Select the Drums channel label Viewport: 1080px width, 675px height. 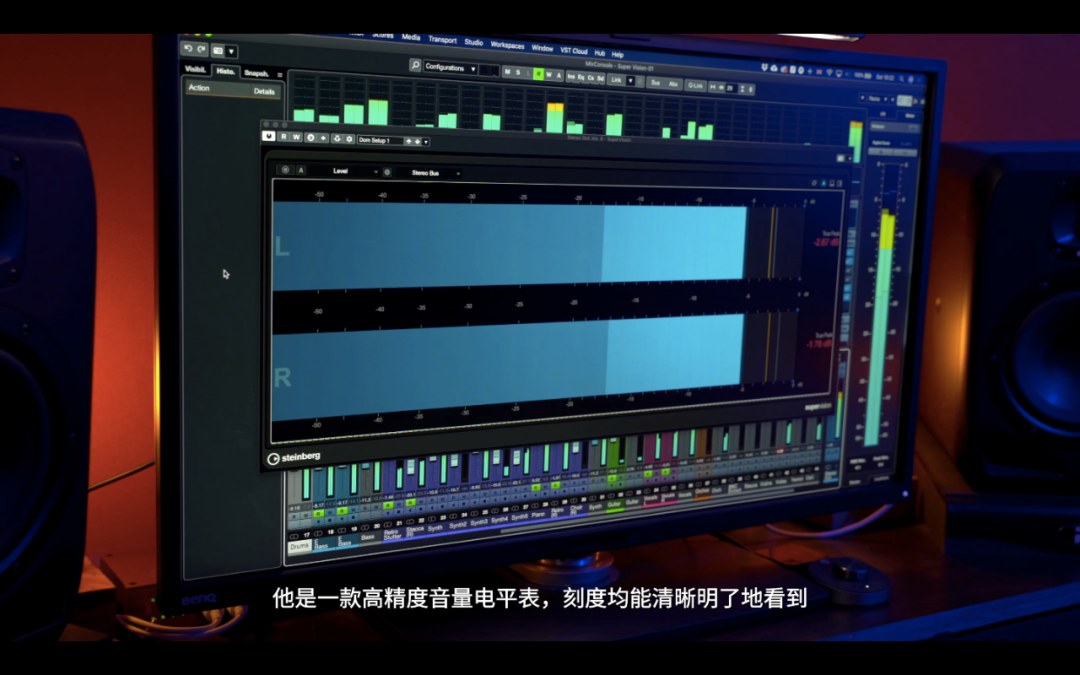click(299, 547)
